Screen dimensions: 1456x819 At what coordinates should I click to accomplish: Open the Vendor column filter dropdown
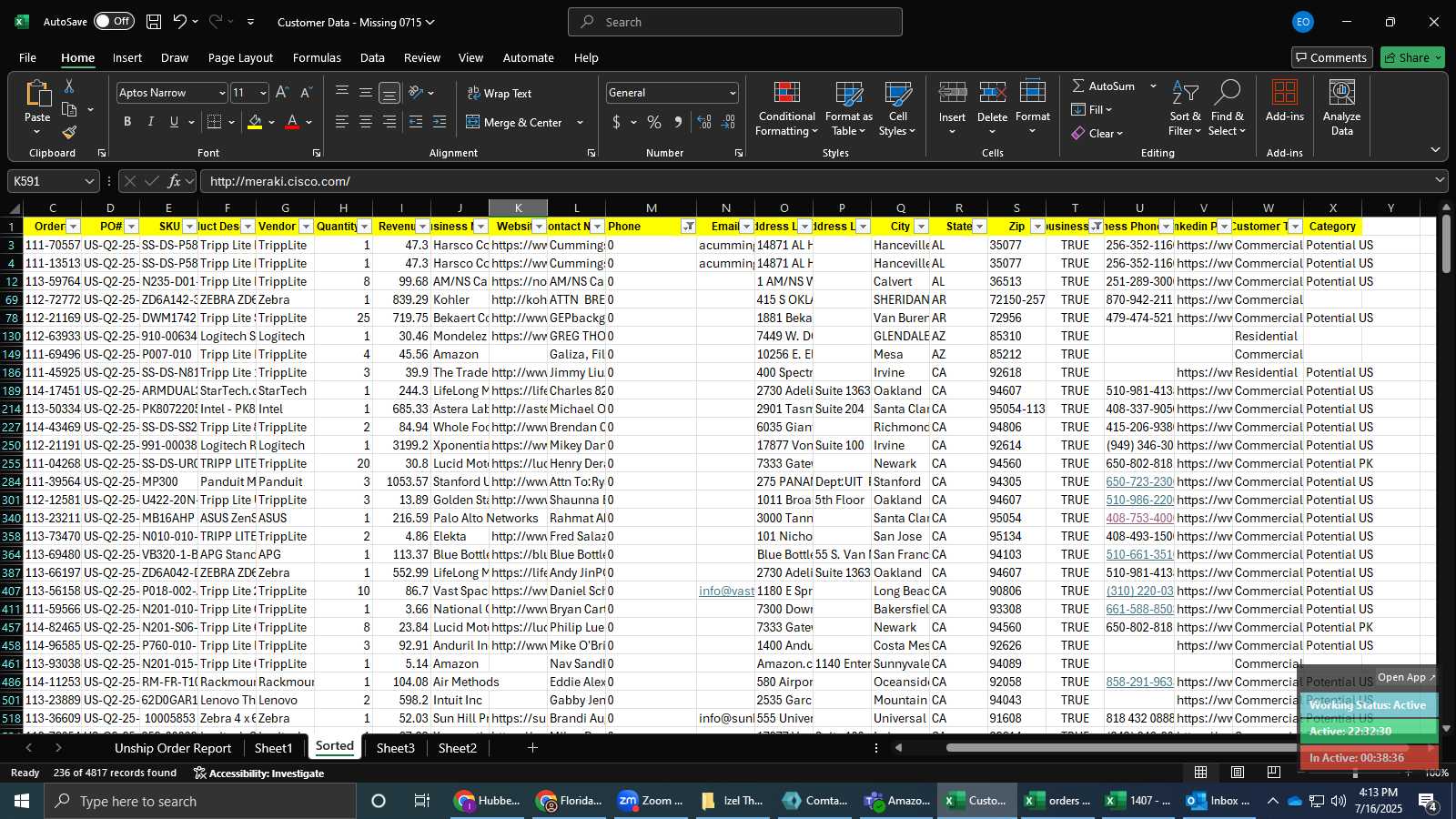pos(306,227)
